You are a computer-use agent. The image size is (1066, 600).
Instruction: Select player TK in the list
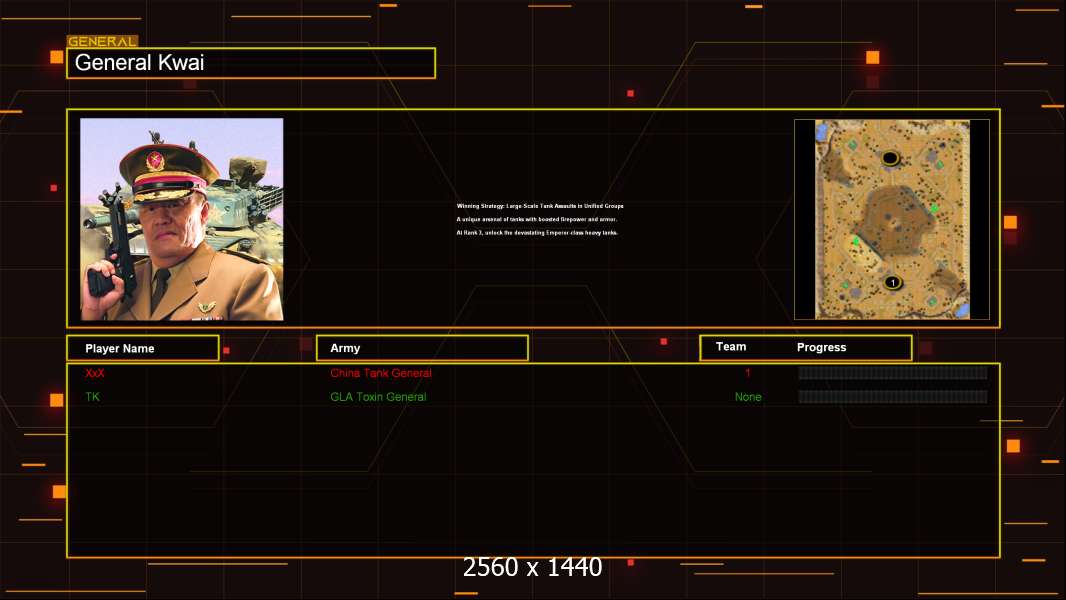(93, 397)
